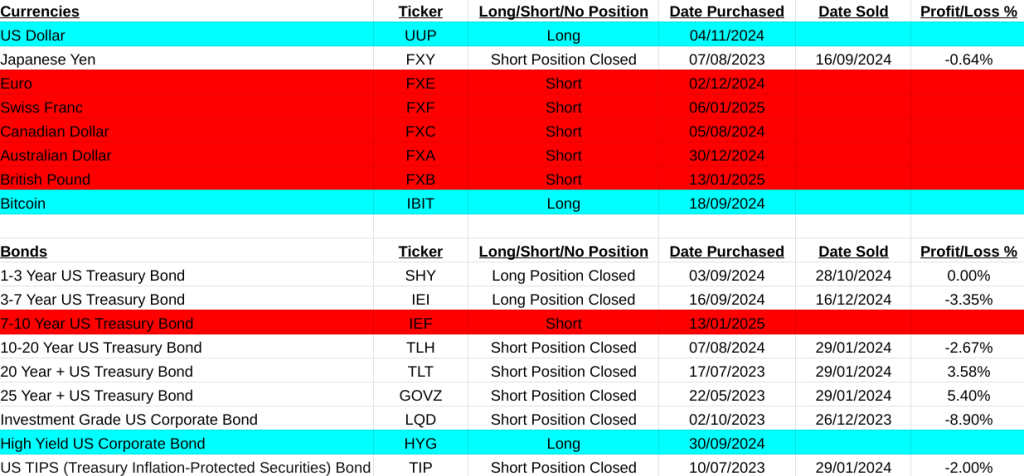Select the -0.64% profit/loss cell
Screen dimensions: 1024x476
point(967,59)
